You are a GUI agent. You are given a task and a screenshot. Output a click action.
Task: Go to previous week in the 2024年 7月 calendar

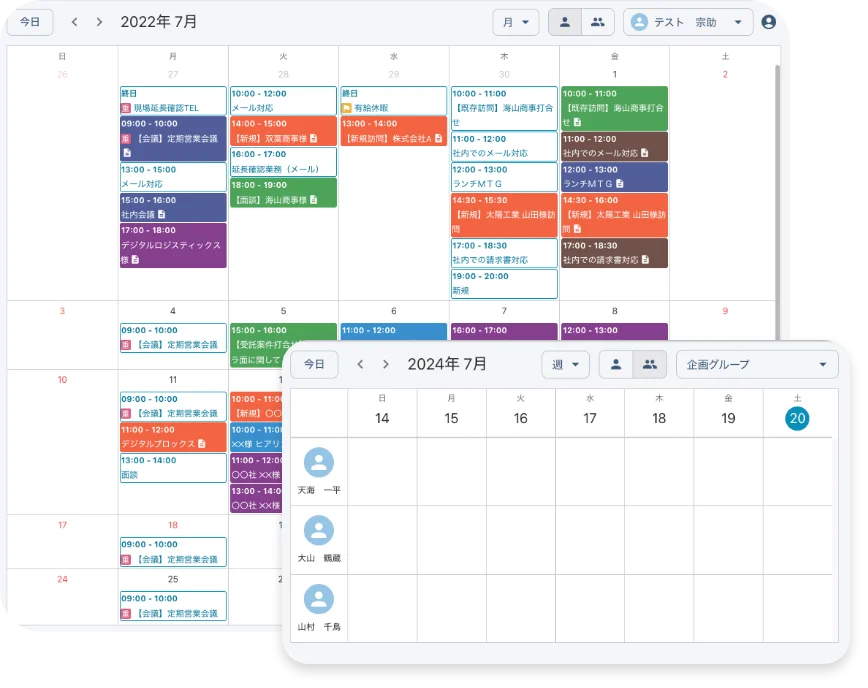pyautogui.click(x=360, y=364)
